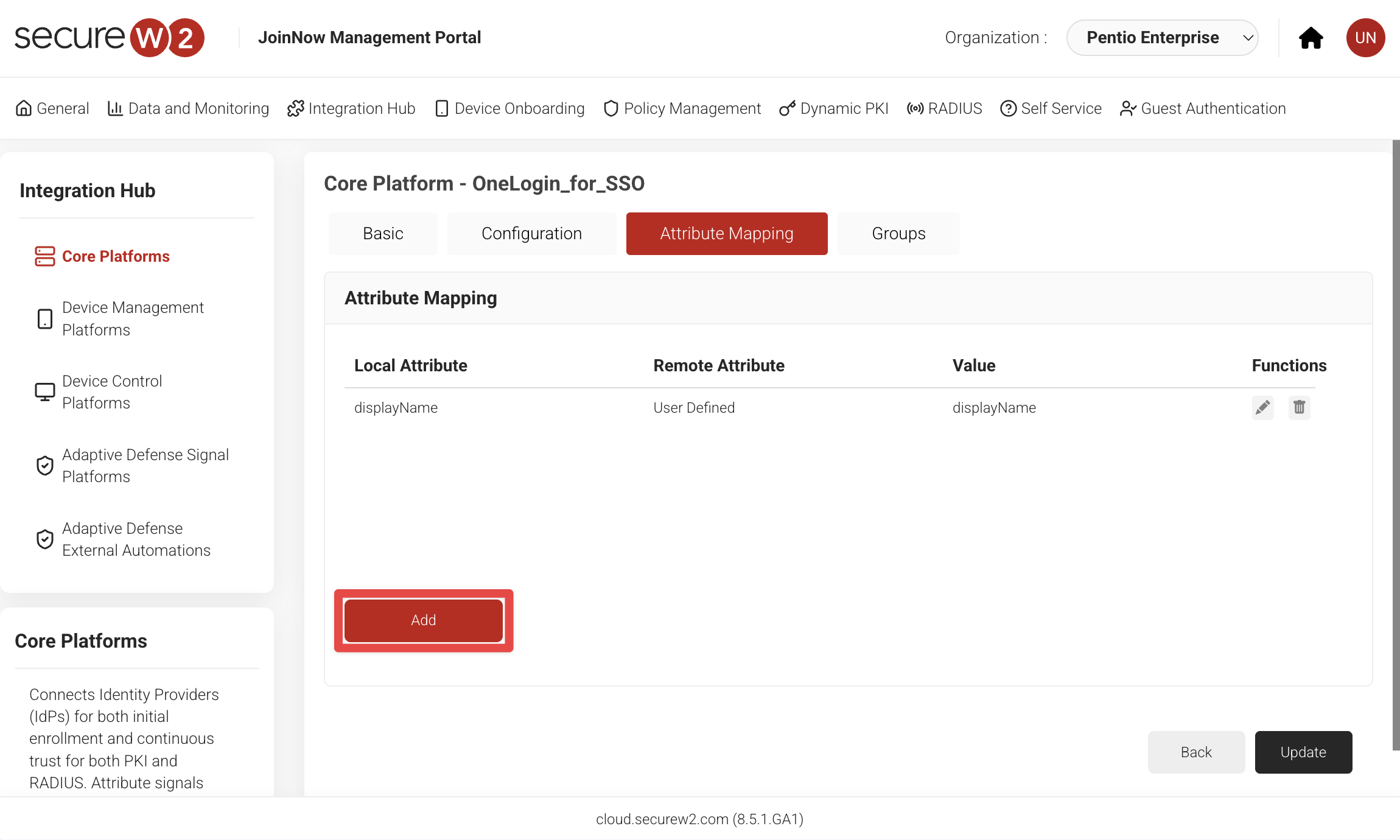Open the Integration Hub menu
This screenshot has height=840, width=1400.
point(351,108)
